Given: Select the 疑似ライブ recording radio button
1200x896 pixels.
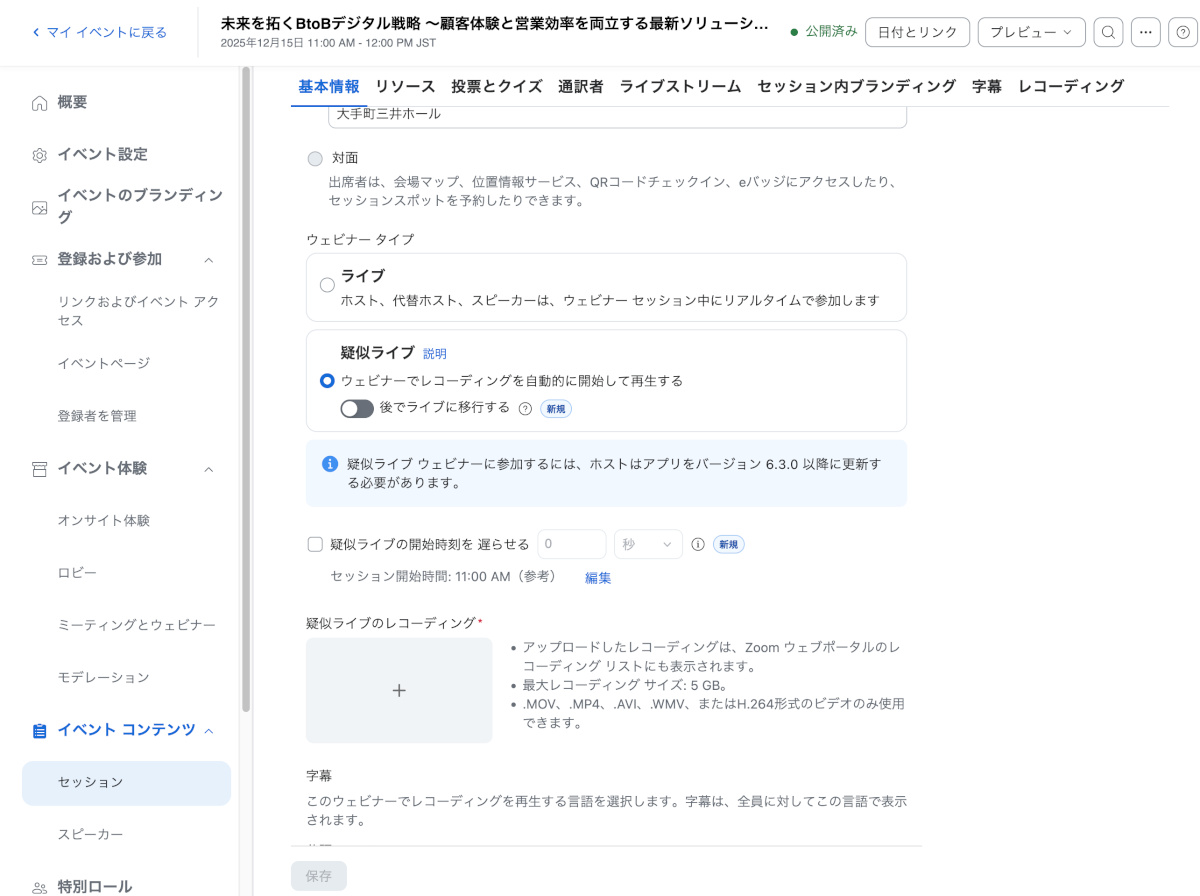Looking at the screenshot, I should [327, 381].
